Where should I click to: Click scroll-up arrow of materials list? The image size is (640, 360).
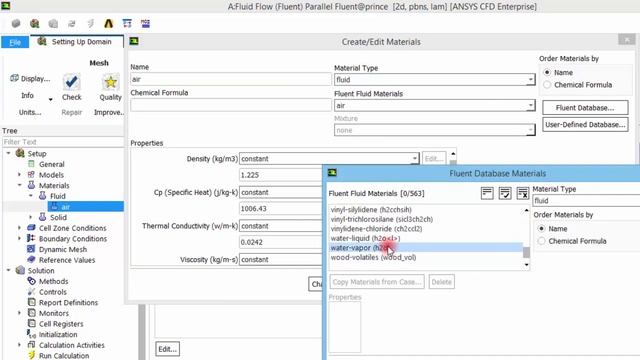pos(526,210)
